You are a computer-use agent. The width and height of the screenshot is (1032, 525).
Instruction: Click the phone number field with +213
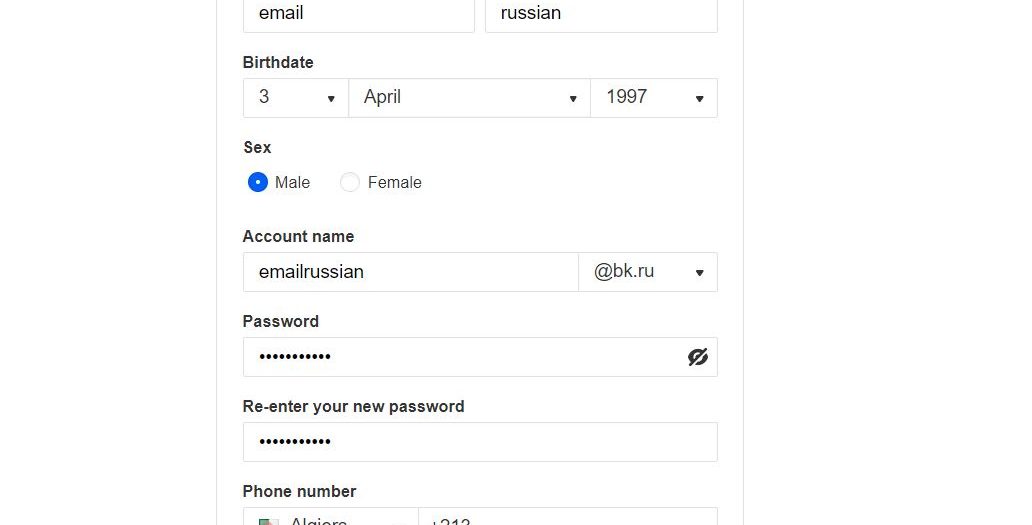point(568,517)
